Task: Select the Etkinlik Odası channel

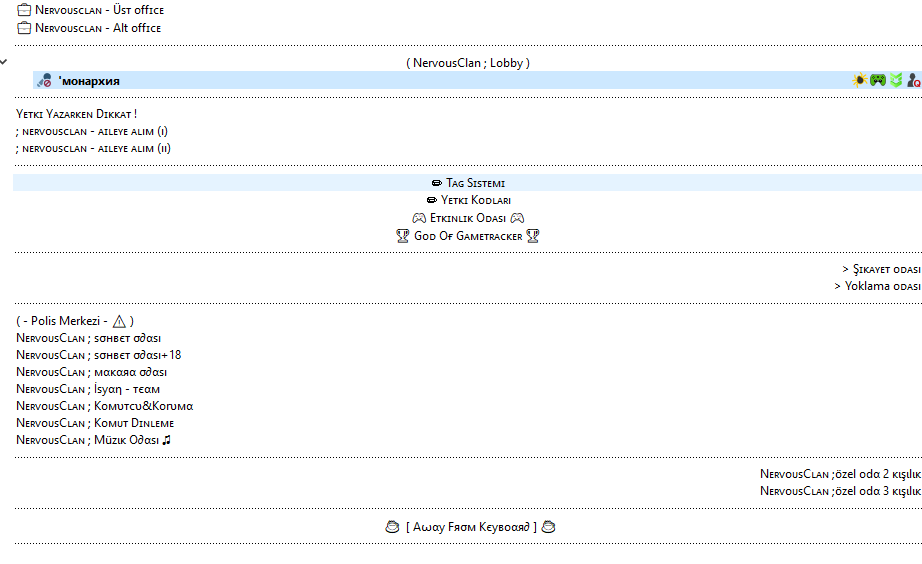Action: tap(468, 218)
